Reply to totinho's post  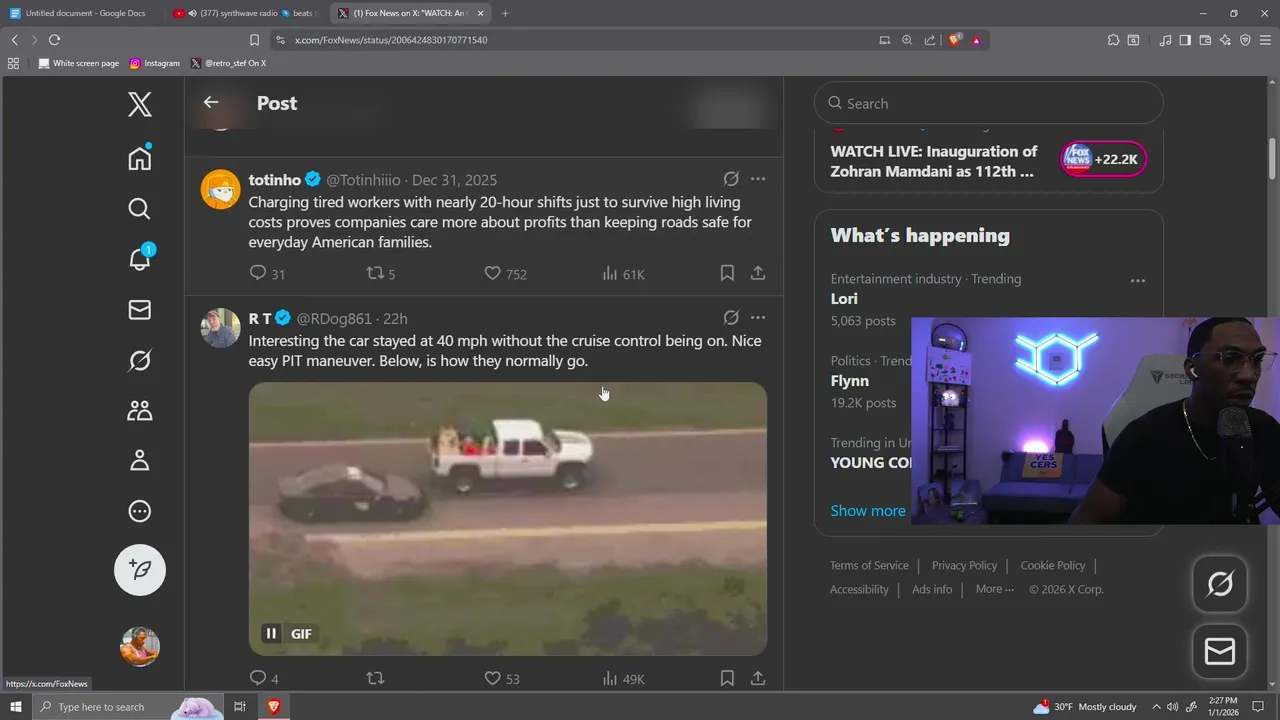258,273
